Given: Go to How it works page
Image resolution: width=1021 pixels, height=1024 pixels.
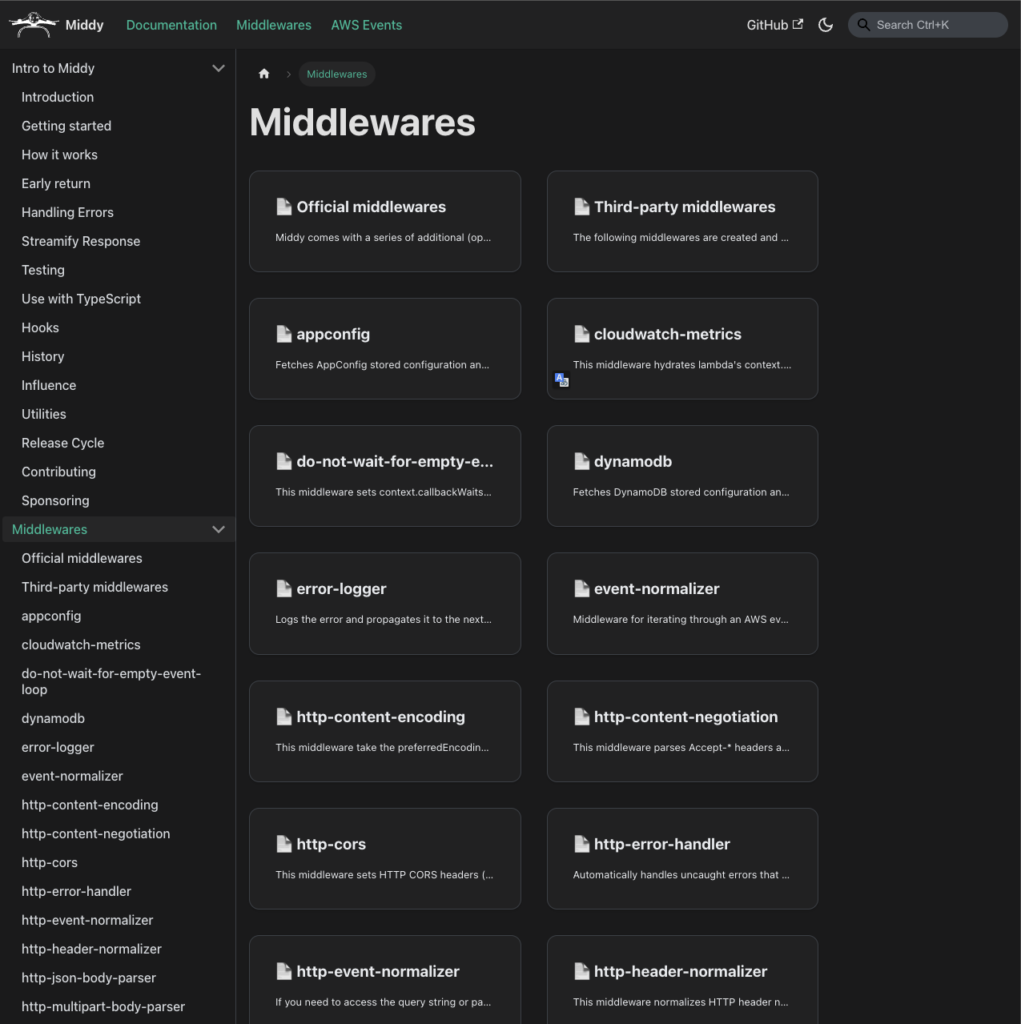Looking at the screenshot, I should tap(59, 155).
